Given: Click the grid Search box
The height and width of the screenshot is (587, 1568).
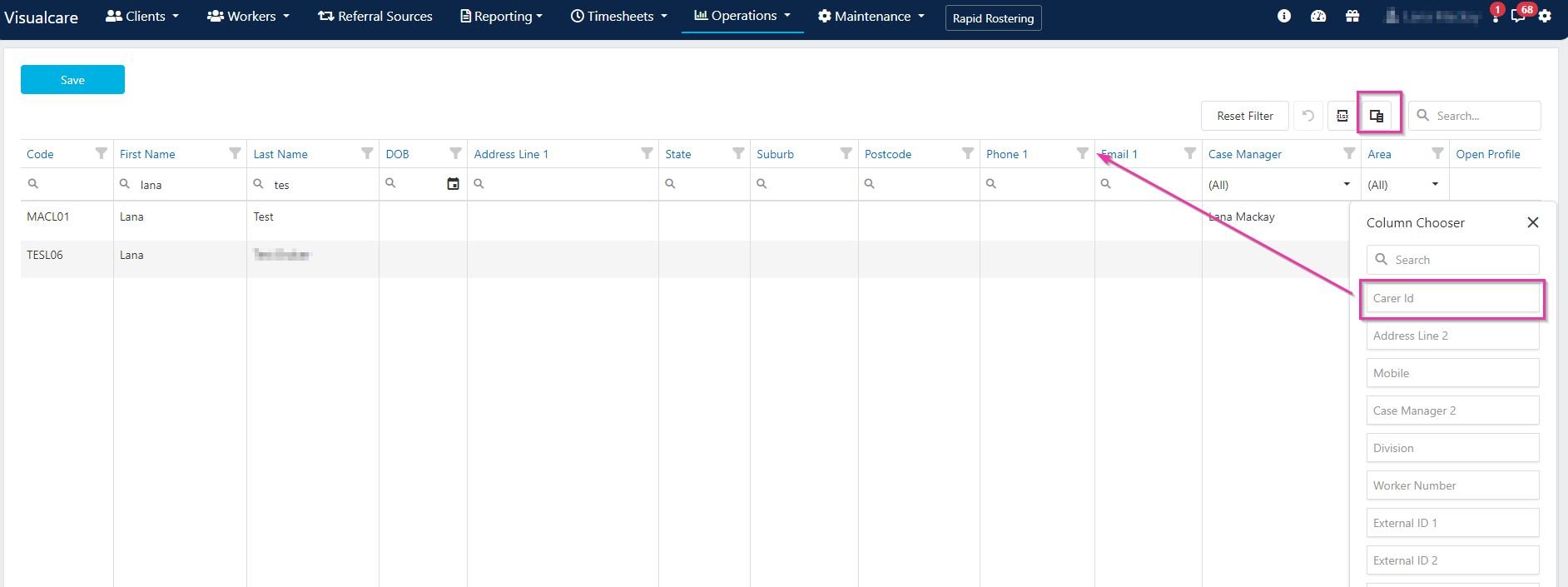Looking at the screenshot, I should tap(1475, 116).
